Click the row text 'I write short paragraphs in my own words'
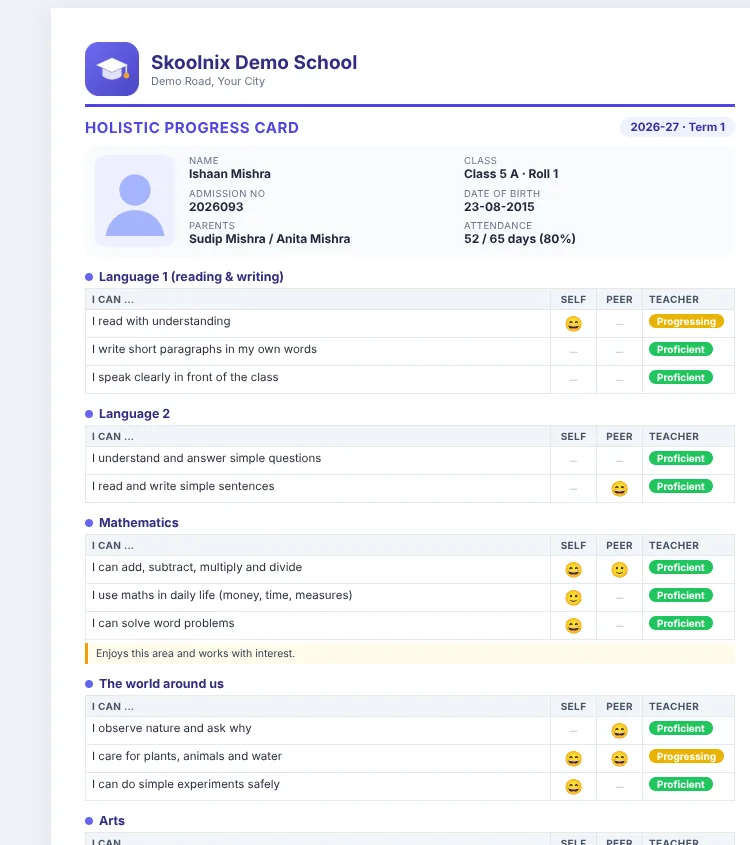This screenshot has height=845, width=750. pyautogui.click(x=204, y=349)
